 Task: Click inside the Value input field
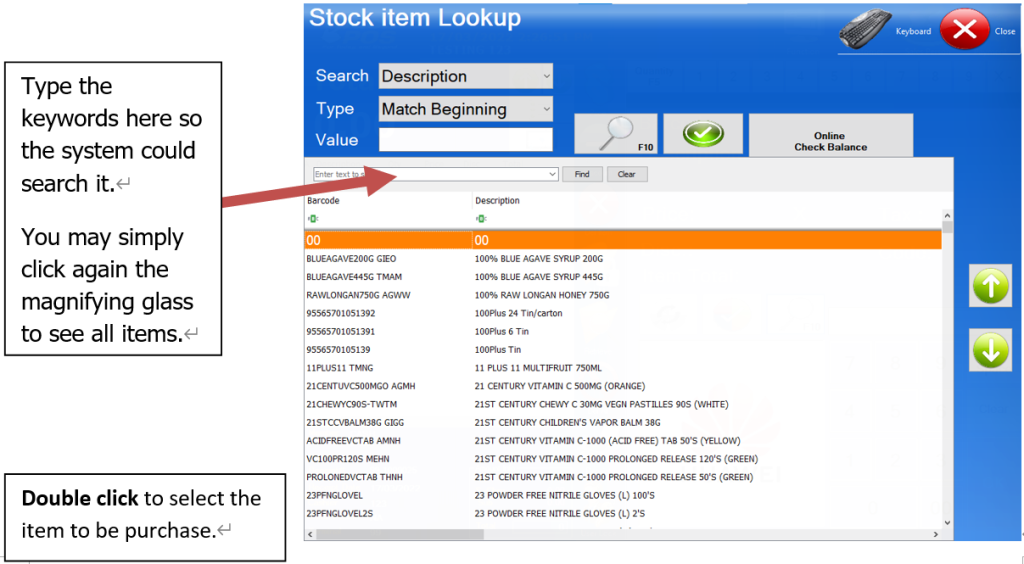tap(465, 140)
